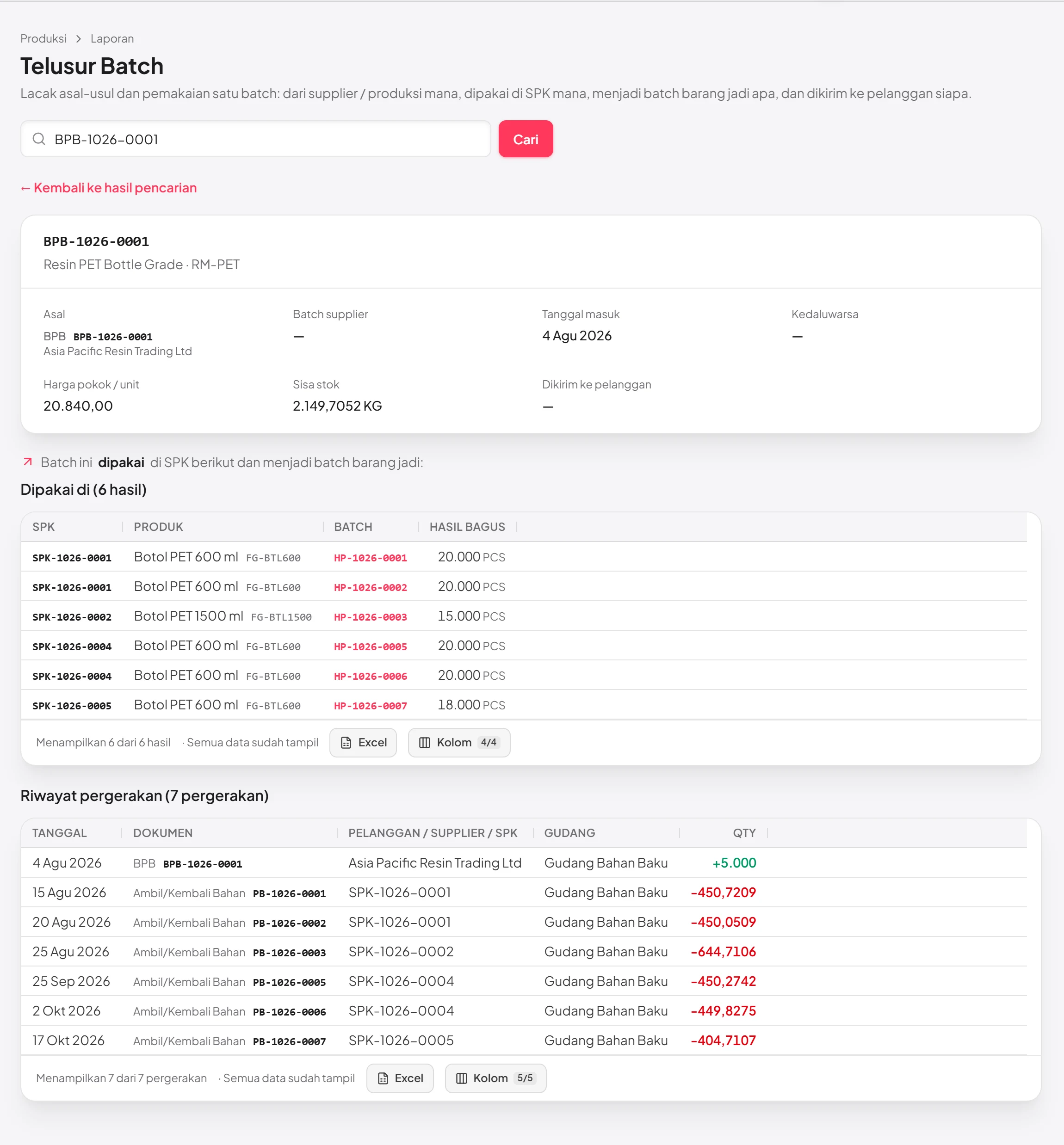The height and width of the screenshot is (1145, 1064).
Task: Open batch link HP-1026-0006
Action: [x=370, y=676]
